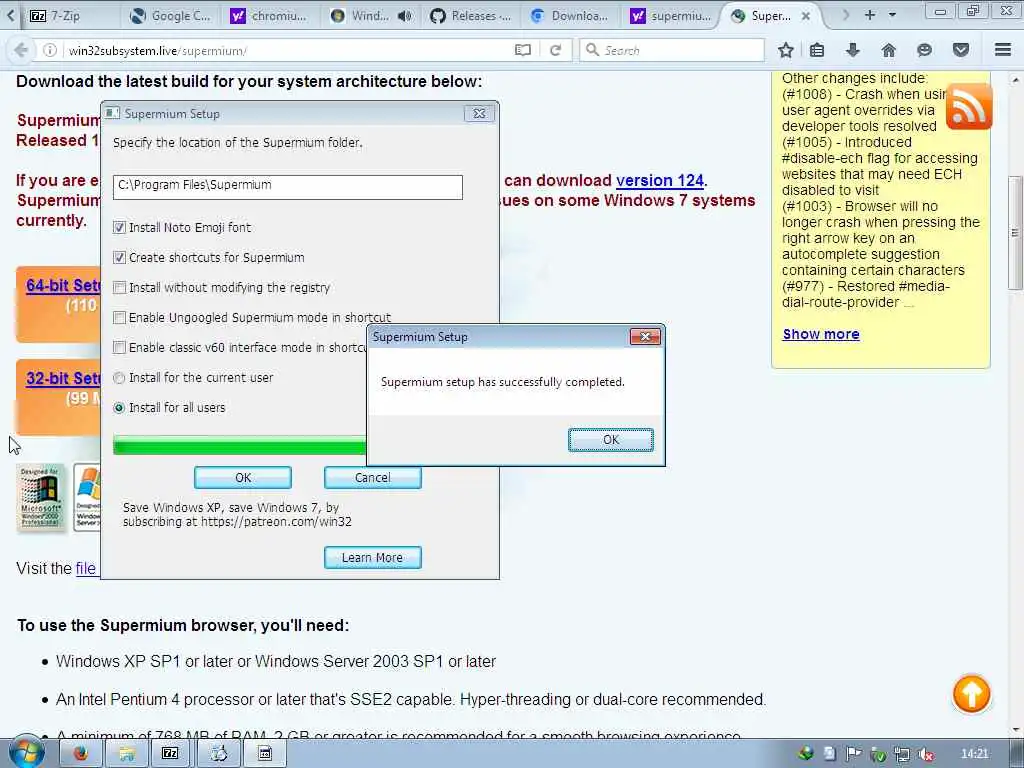Click the volume icon in the system tray
The height and width of the screenshot is (768, 1024).
(x=925, y=754)
